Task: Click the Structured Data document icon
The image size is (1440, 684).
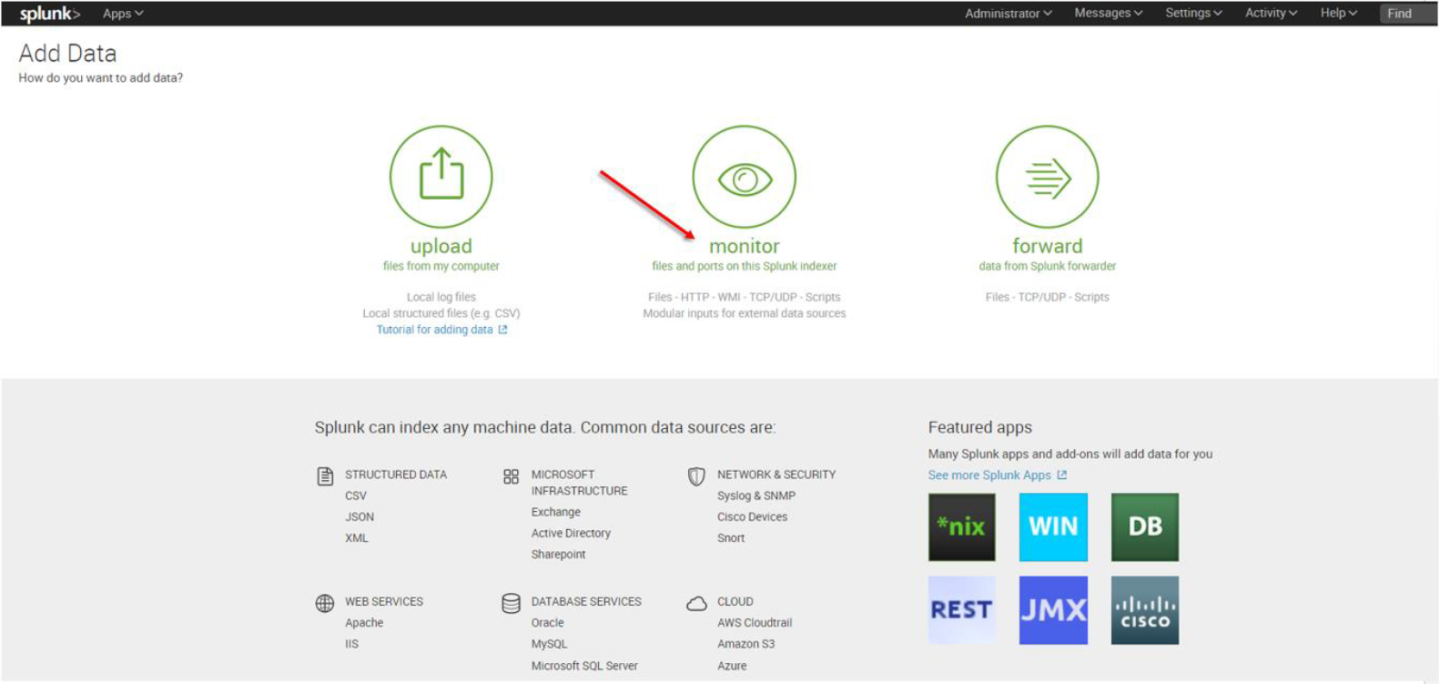Action: tap(323, 474)
